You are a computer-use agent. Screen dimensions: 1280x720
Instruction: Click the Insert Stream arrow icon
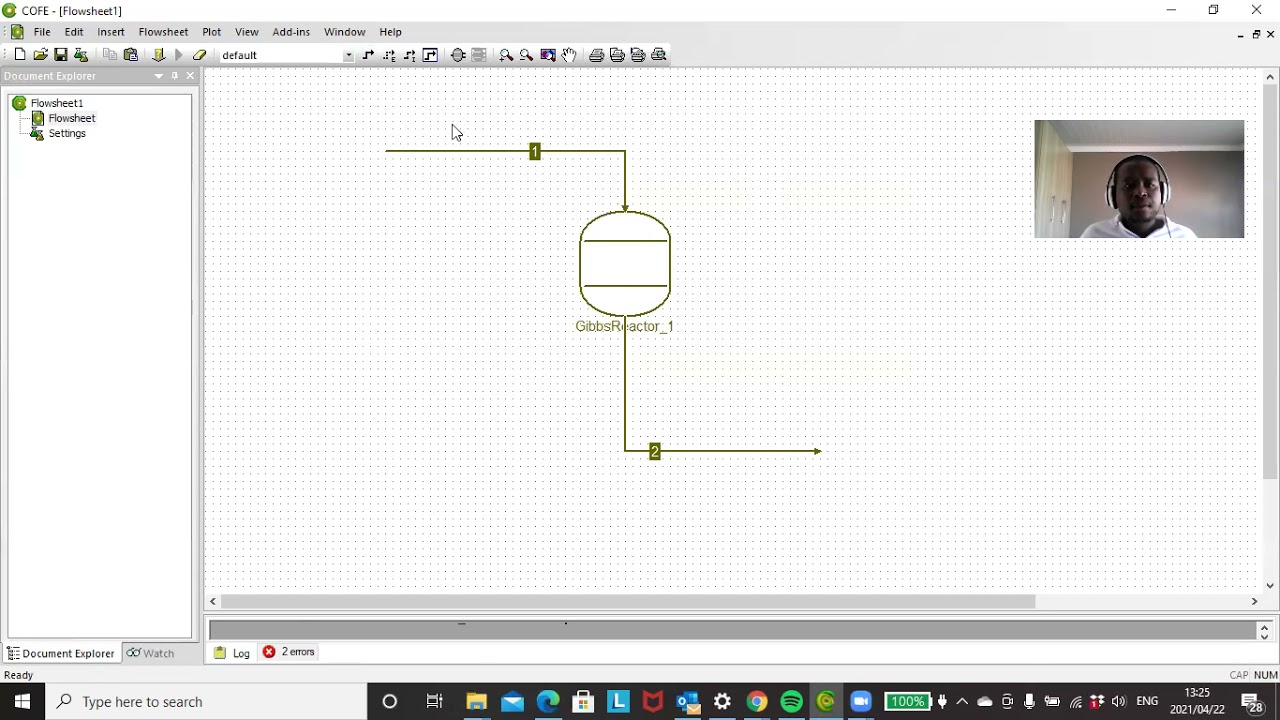point(368,55)
